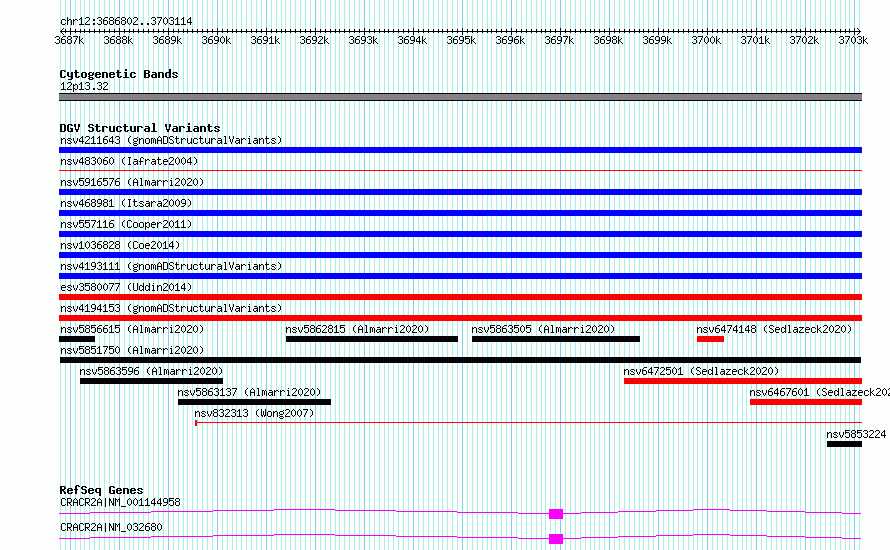890x550 pixels.
Task: Click the nsv5916576 (Almarri2020) label
Action: (132, 182)
